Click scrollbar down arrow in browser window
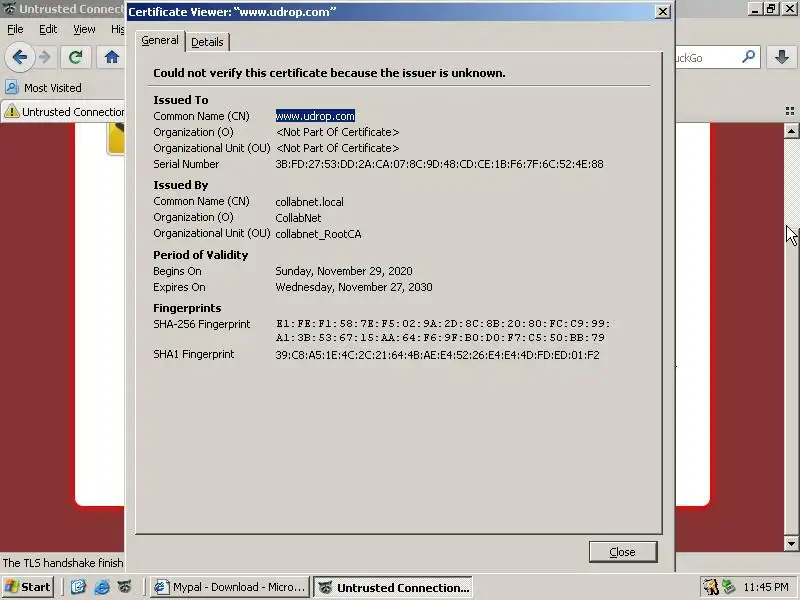800x600 pixels. [791, 543]
